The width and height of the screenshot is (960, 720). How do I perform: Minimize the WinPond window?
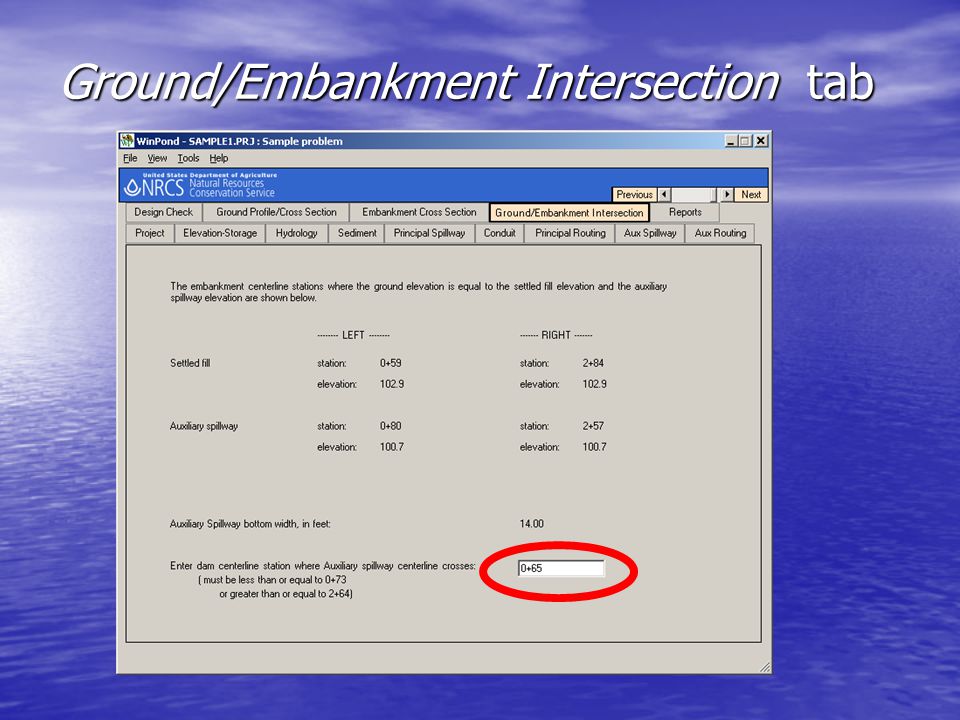pyautogui.click(x=731, y=141)
